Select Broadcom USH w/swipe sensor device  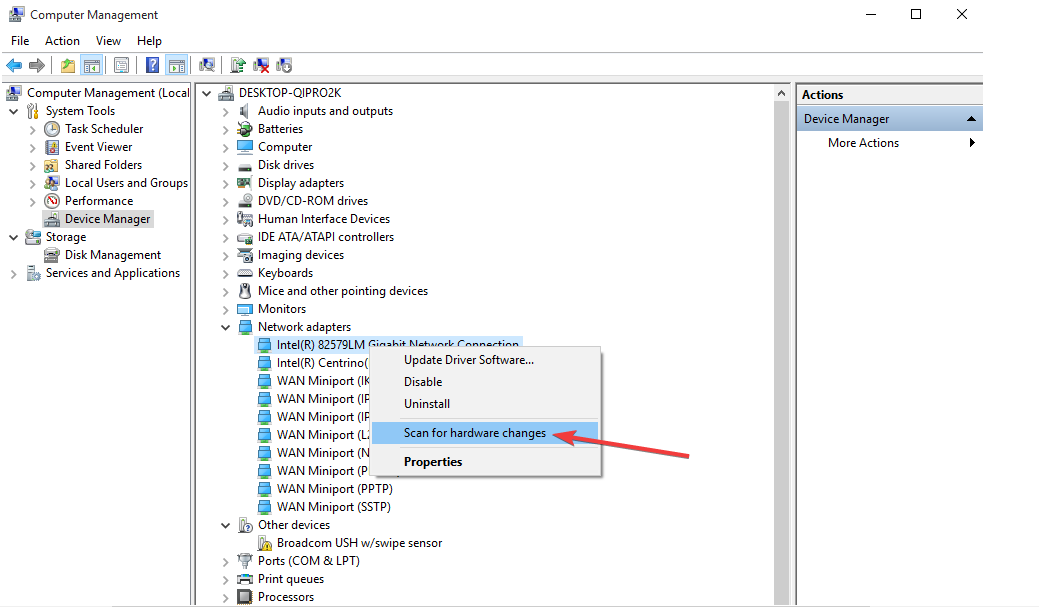tap(359, 543)
